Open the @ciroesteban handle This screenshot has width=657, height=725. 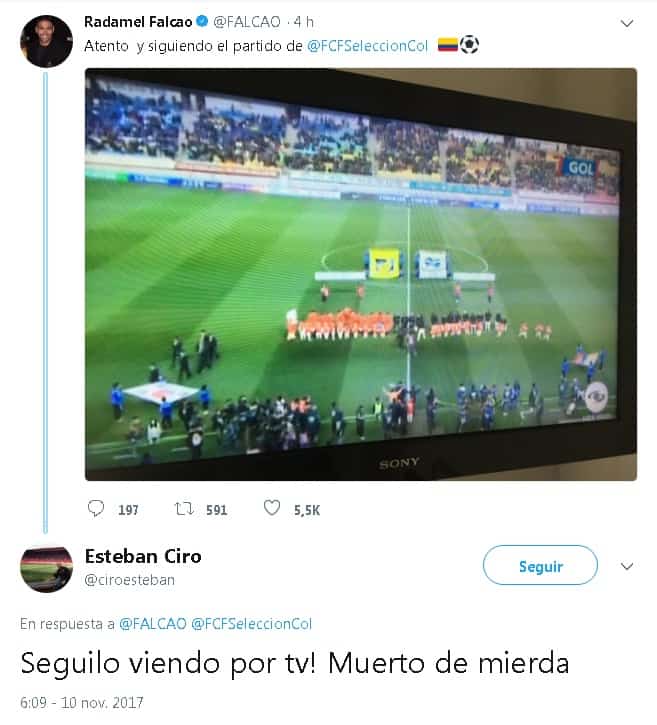pos(129,580)
